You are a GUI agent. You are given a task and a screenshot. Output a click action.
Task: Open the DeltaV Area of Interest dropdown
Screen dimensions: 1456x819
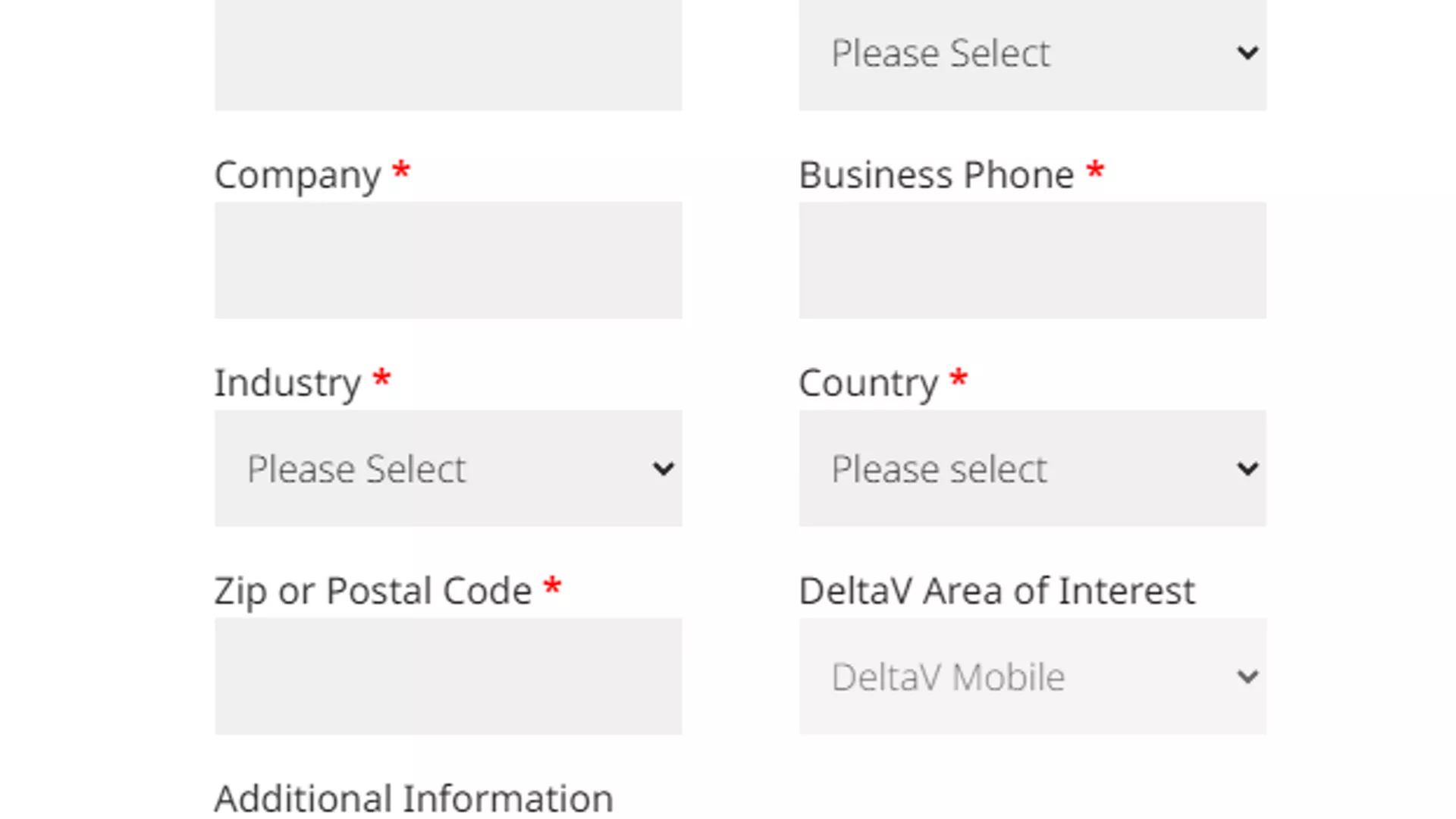pyautogui.click(x=1031, y=676)
